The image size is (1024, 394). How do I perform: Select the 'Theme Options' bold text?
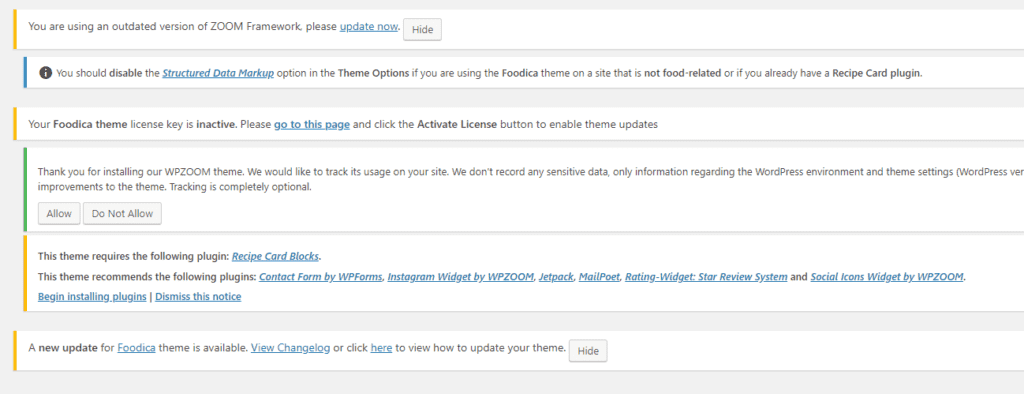(x=373, y=73)
